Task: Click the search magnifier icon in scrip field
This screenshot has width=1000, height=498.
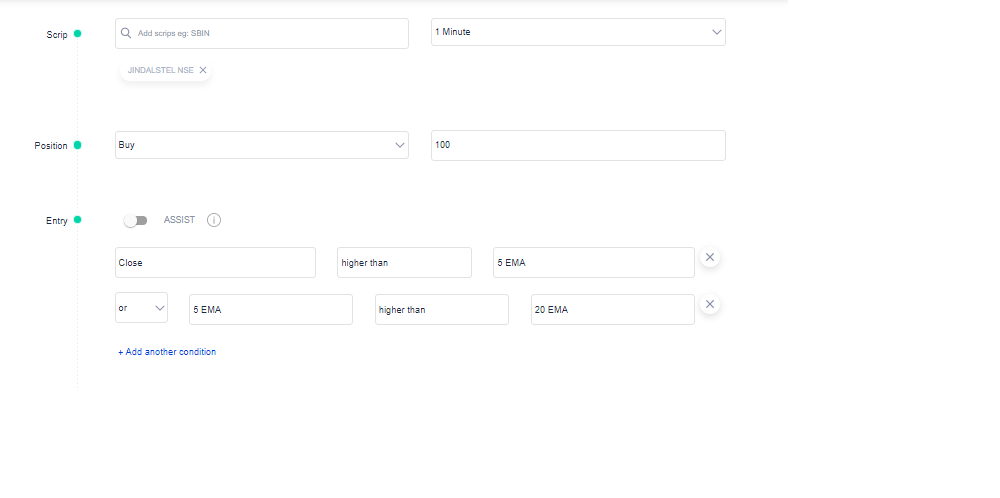Action: click(126, 33)
